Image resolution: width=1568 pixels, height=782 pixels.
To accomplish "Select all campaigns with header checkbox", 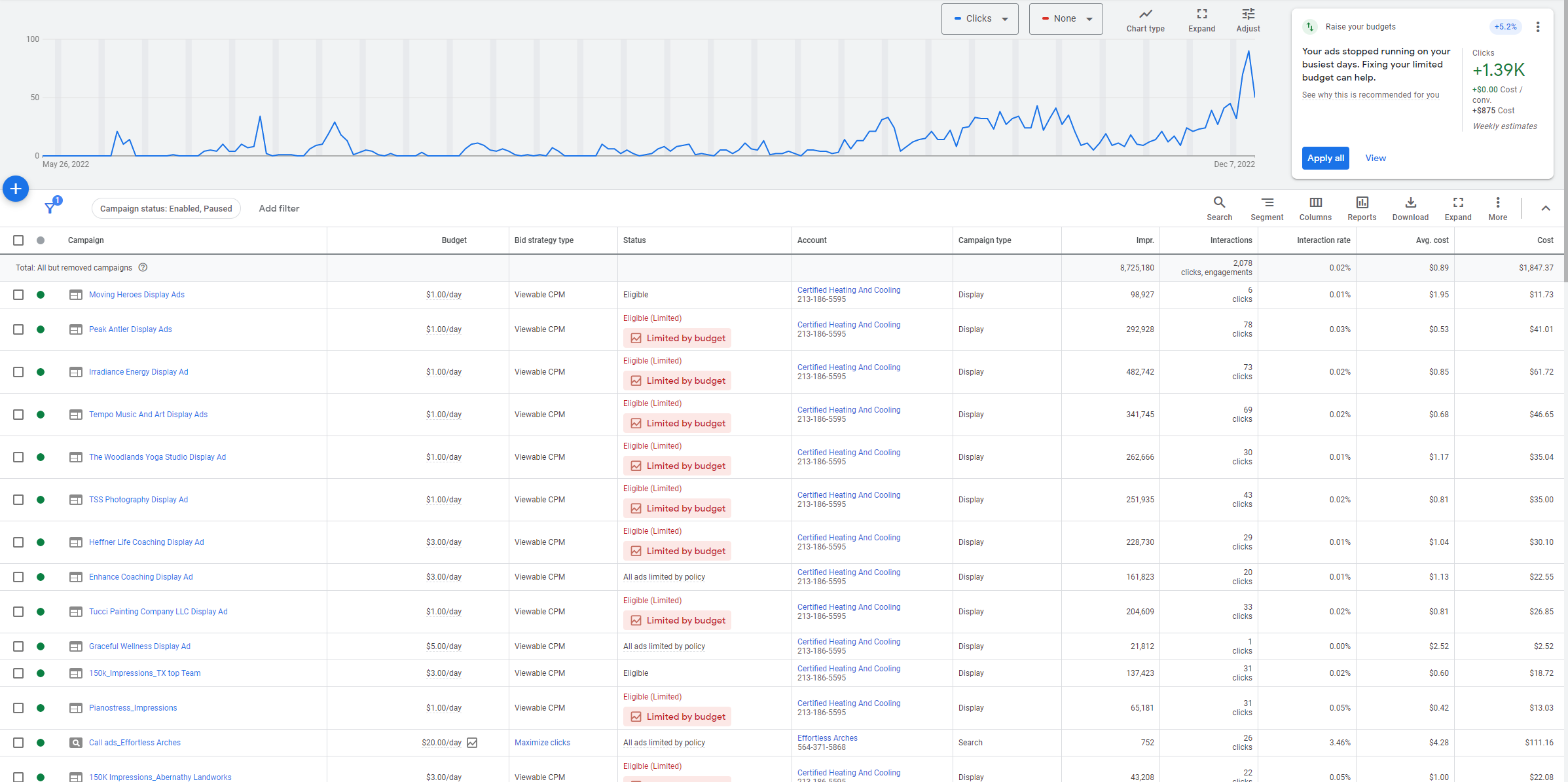I will coord(18,240).
